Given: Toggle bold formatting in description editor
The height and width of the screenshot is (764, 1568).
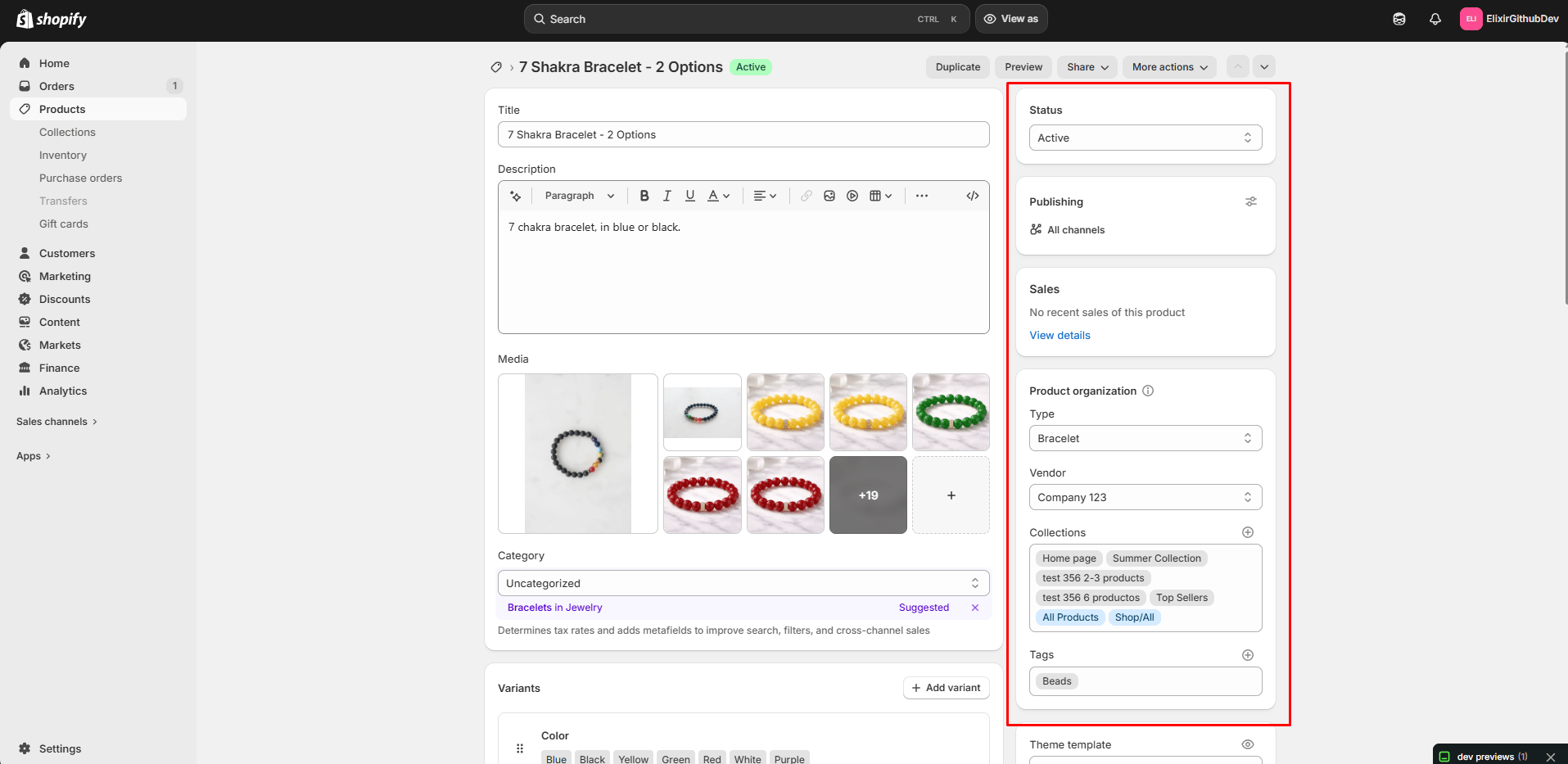Looking at the screenshot, I should point(644,196).
